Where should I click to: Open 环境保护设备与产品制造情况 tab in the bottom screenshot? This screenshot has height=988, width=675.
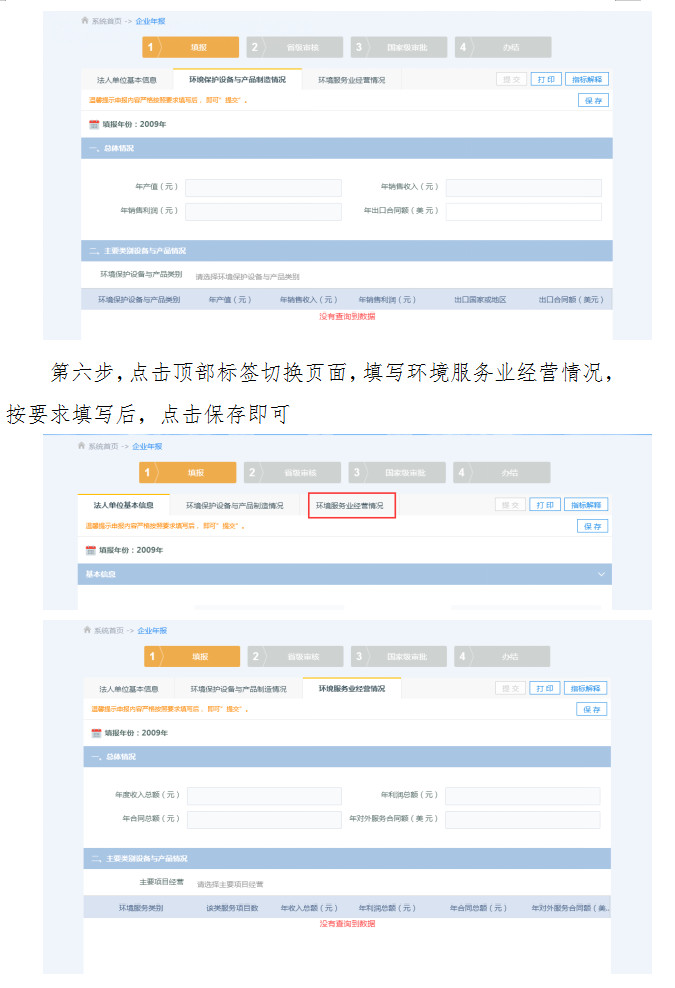(237, 689)
